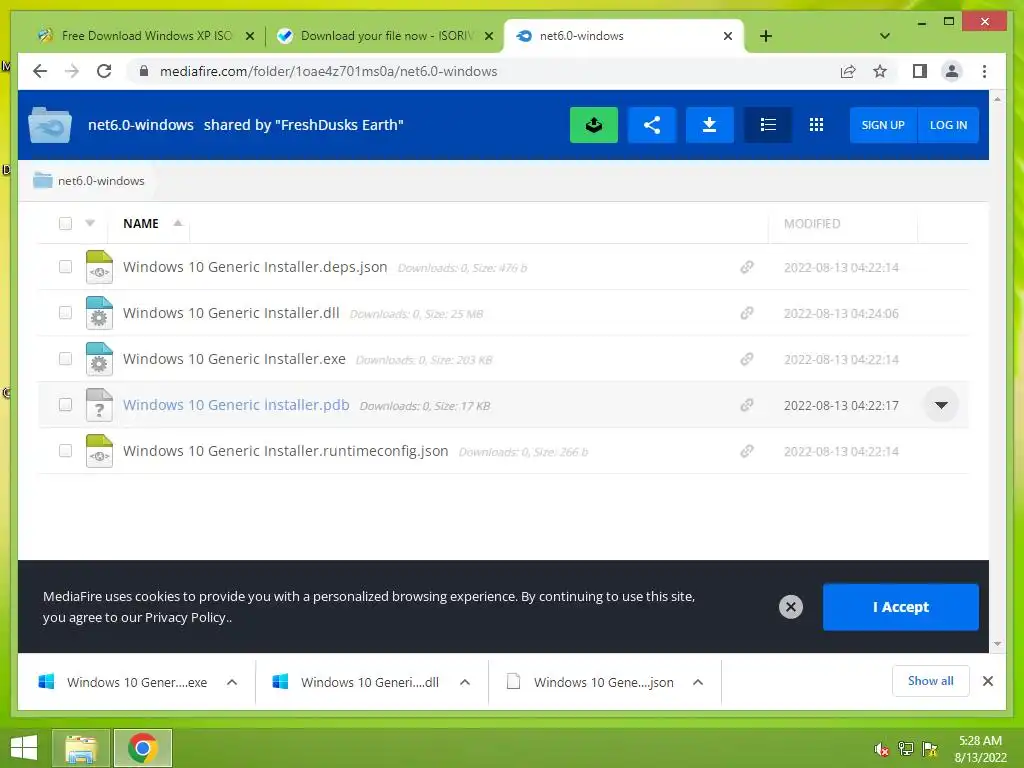Share this page from the address bar
The width and height of the screenshot is (1024, 768).
pos(848,71)
